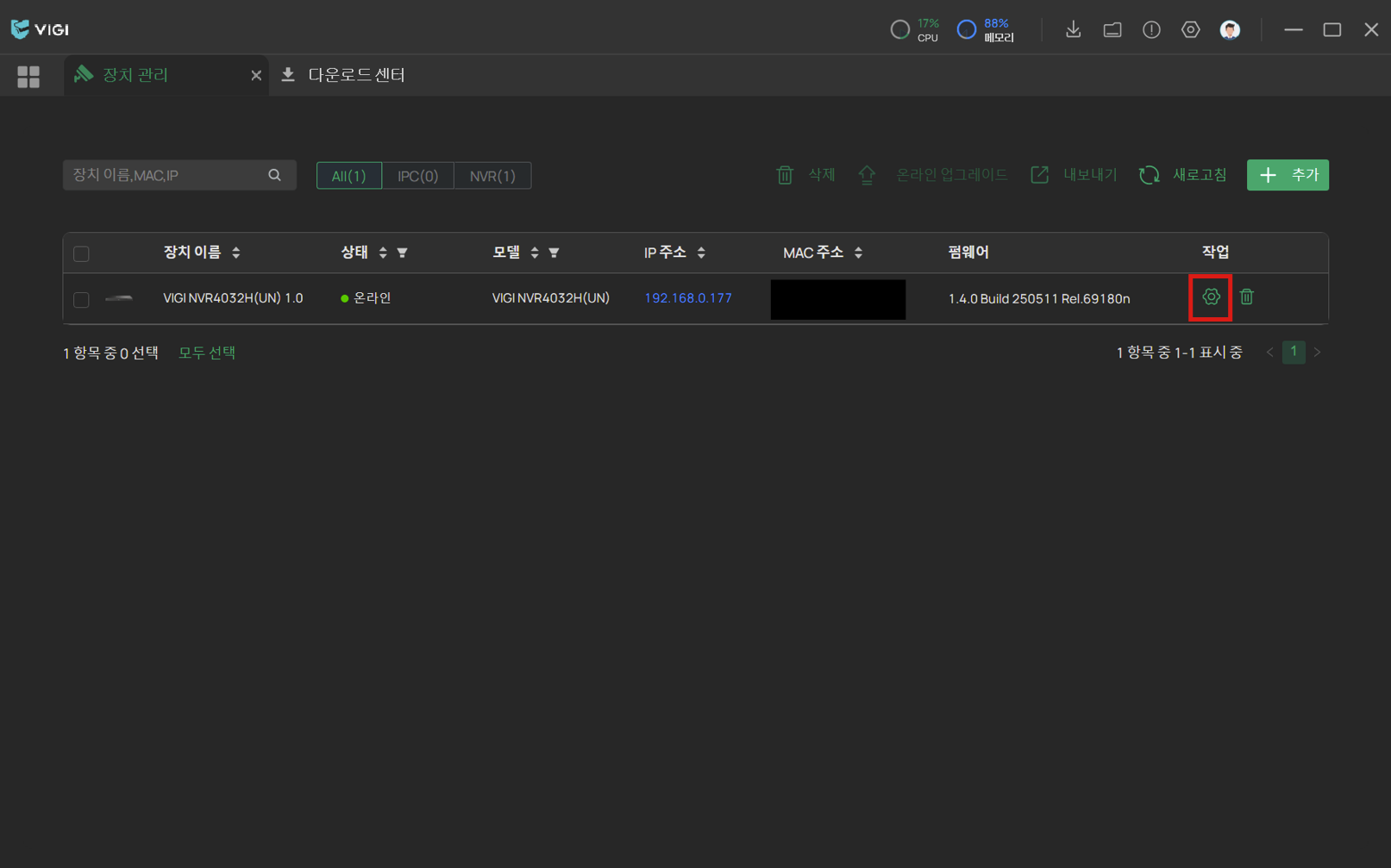Screen dimensions: 1391x868
Task: Tick the checkbox for VIGI NVR4032H row
Action: pos(81,299)
